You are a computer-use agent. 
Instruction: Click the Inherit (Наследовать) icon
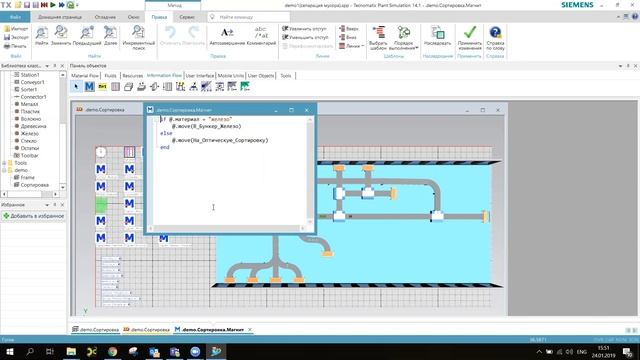(x=438, y=33)
